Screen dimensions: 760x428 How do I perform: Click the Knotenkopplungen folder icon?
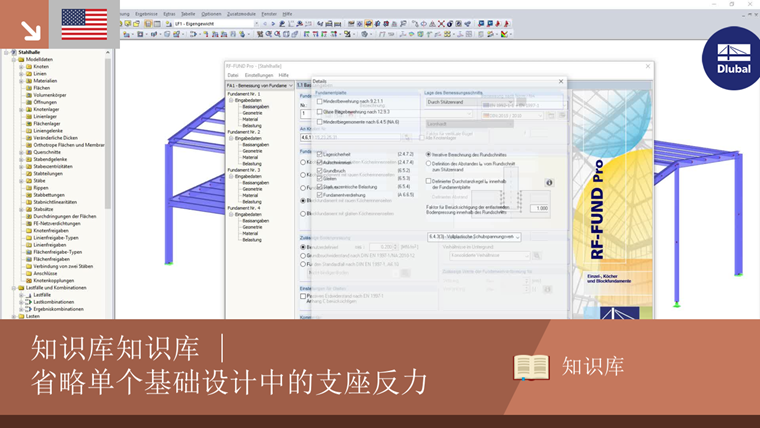click(29, 280)
